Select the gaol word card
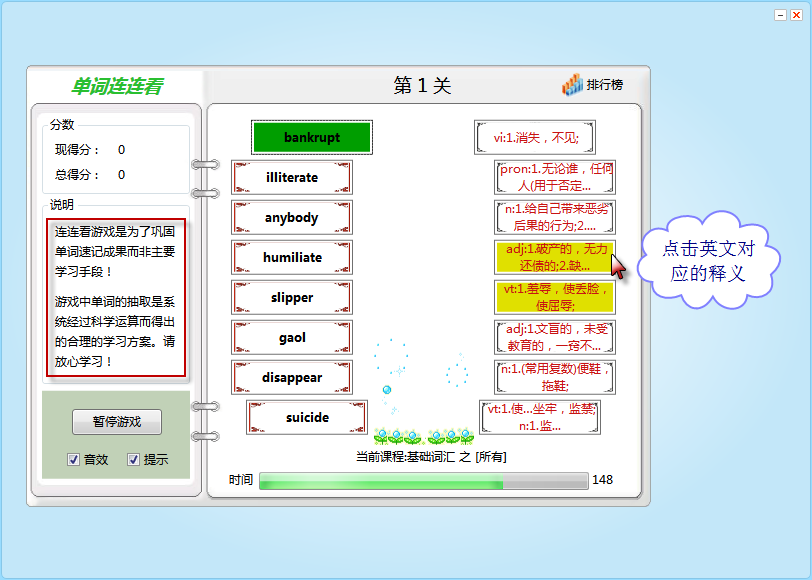The width and height of the screenshot is (812, 580). (x=292, y=337)
